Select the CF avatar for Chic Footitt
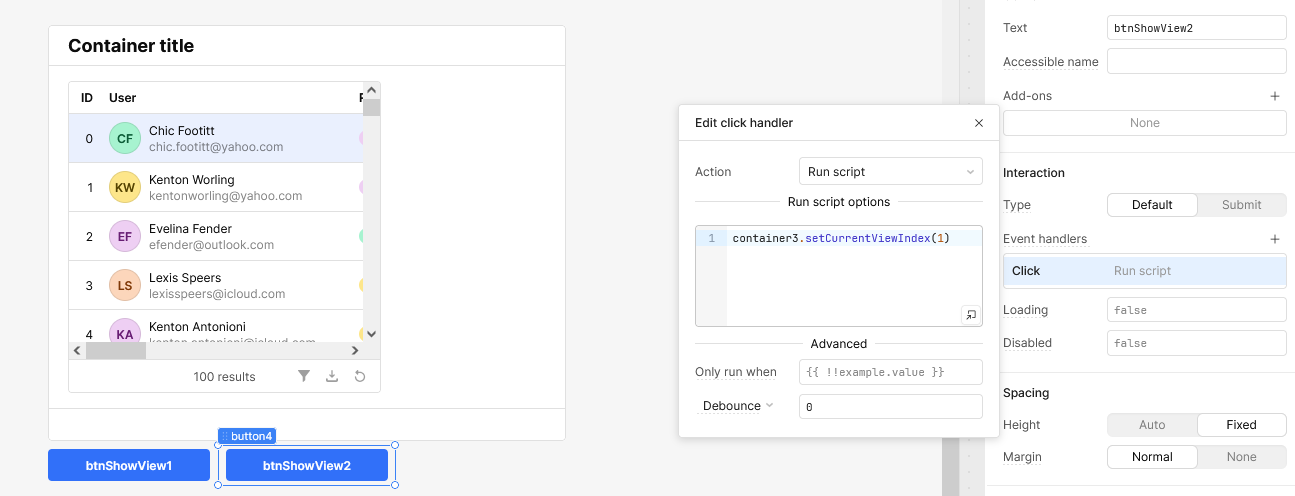Screen dimensions: 1295x496 point(125,139)
